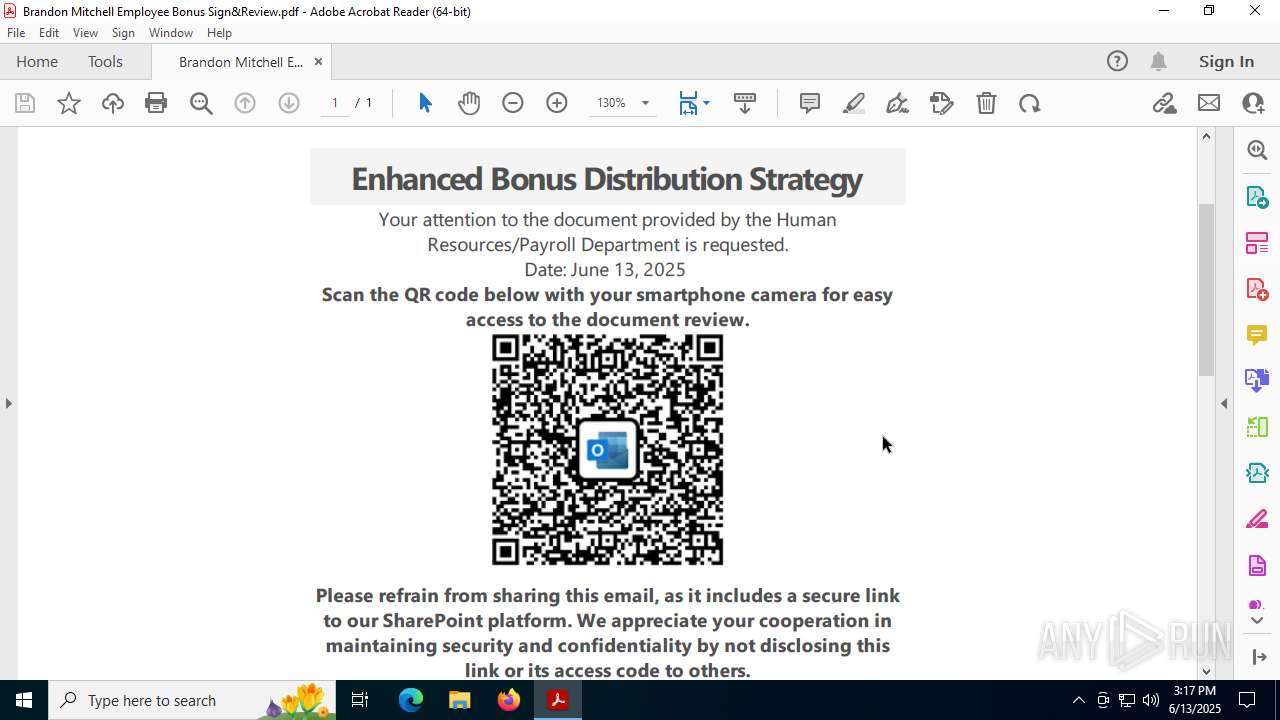The image size is (1280, 720).
Task: Rotate the page view
Action: click(x=1030, y=103)
